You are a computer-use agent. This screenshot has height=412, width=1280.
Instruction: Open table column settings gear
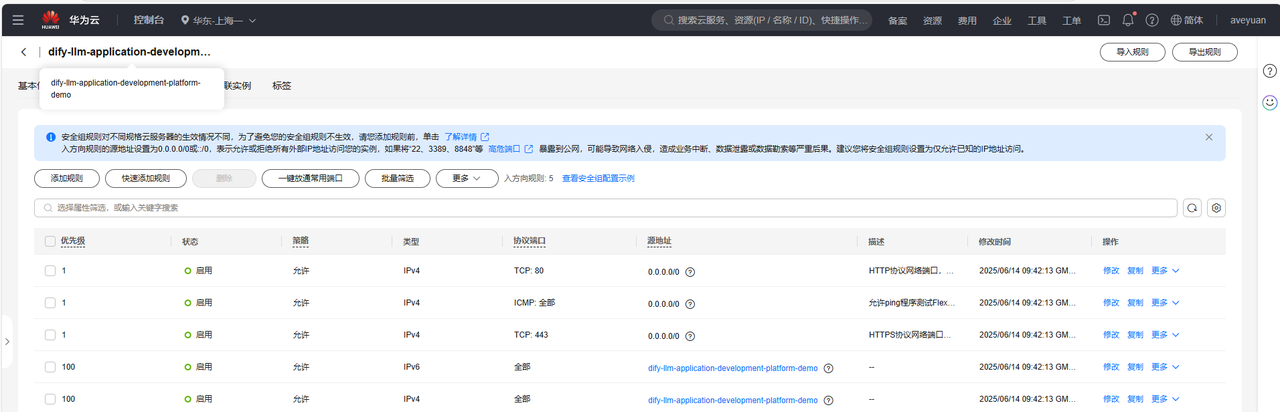click(x=1216, y=208)
